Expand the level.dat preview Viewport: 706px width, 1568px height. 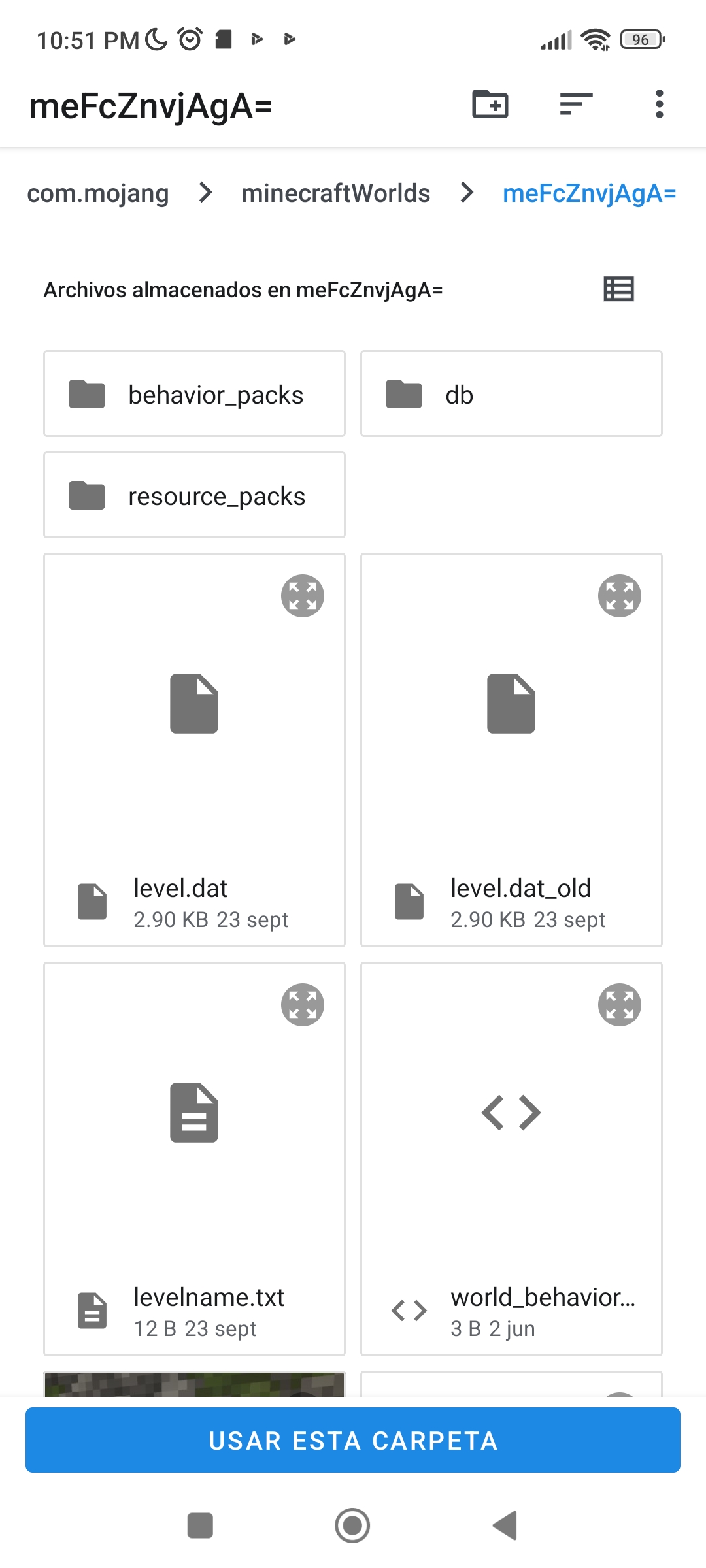coord(303,596)
